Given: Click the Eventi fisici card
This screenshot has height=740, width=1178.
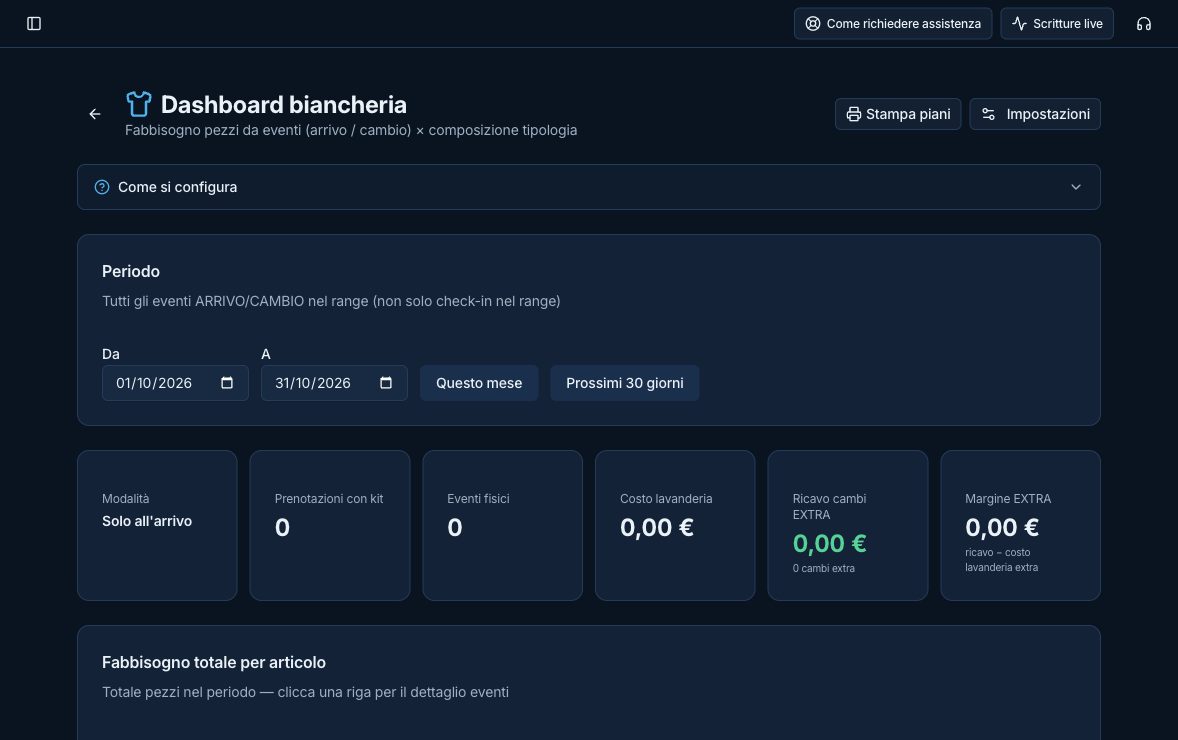Looking at the screenshot, I should 503,525.
